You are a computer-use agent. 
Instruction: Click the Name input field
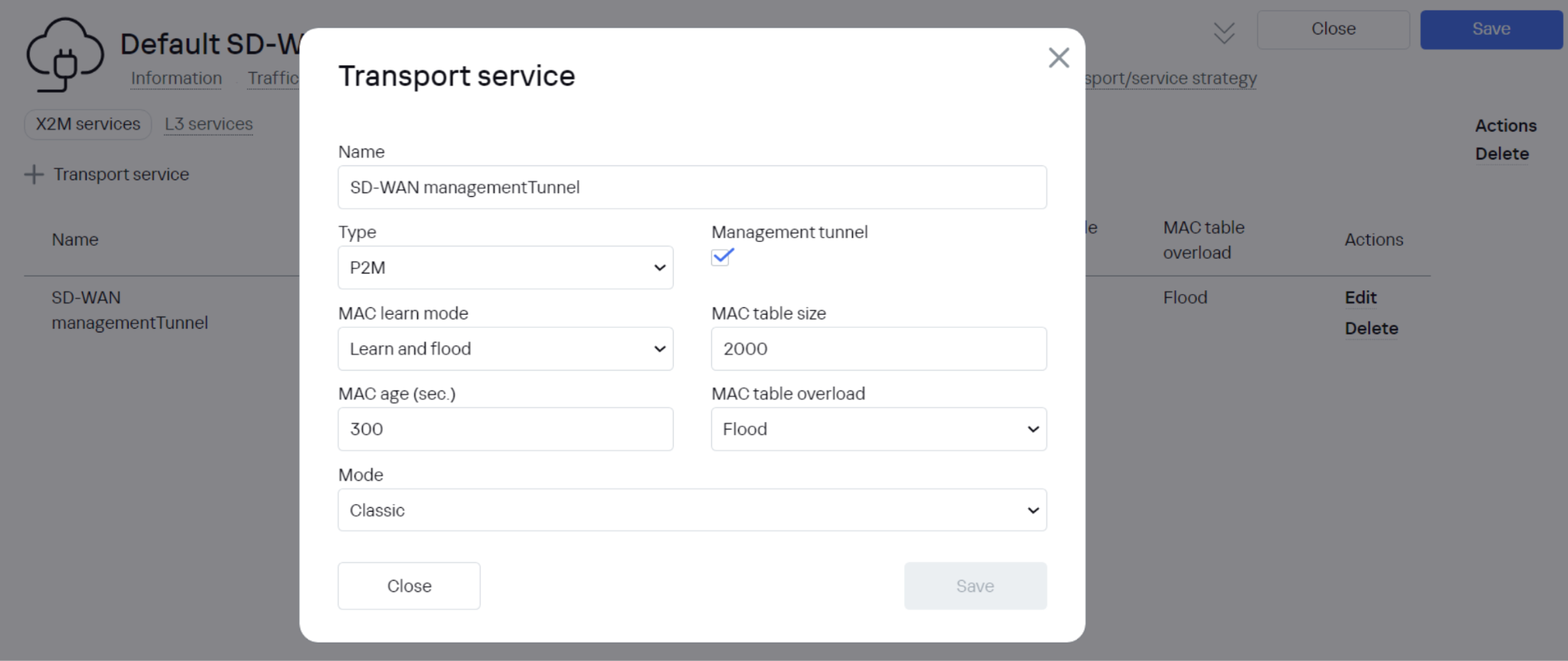[691, 188]
